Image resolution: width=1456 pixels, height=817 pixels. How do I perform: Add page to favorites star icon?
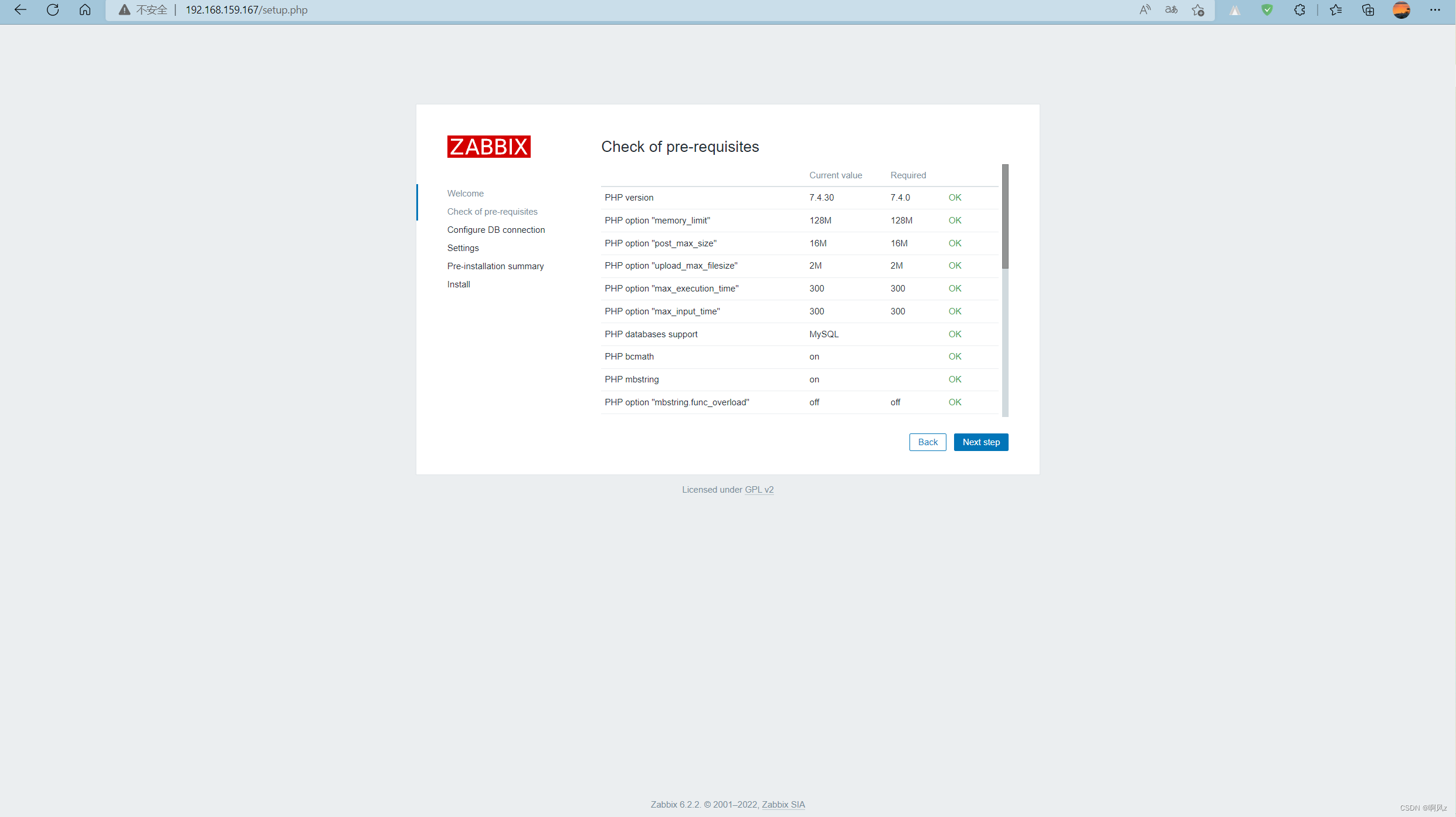coord(1198,10)
